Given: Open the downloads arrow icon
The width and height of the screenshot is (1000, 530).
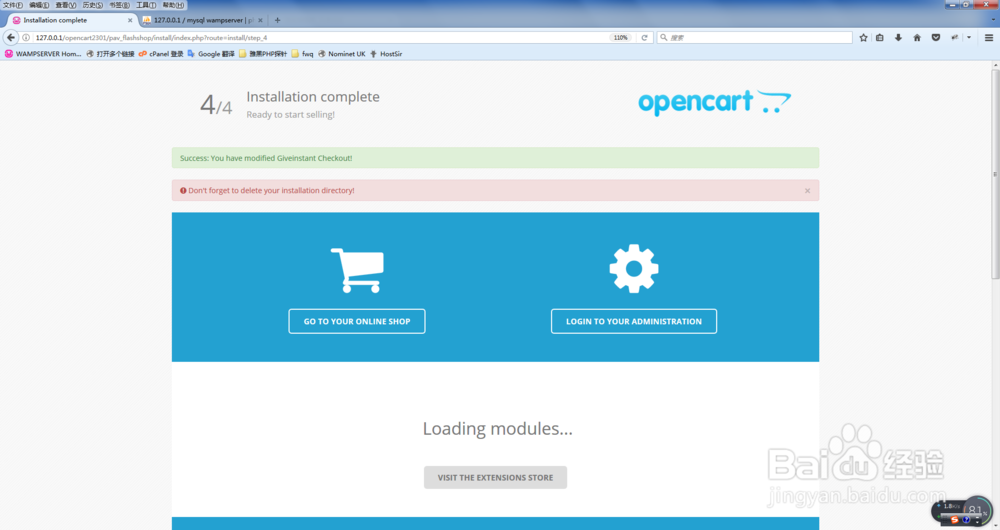Looking at the screenshot, I should (x=898, y=38).
